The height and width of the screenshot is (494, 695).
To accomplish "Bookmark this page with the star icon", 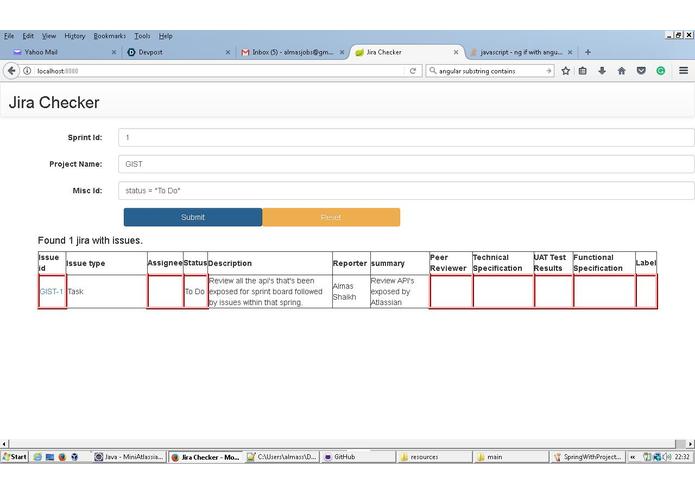I will click(x=566, y=71).
